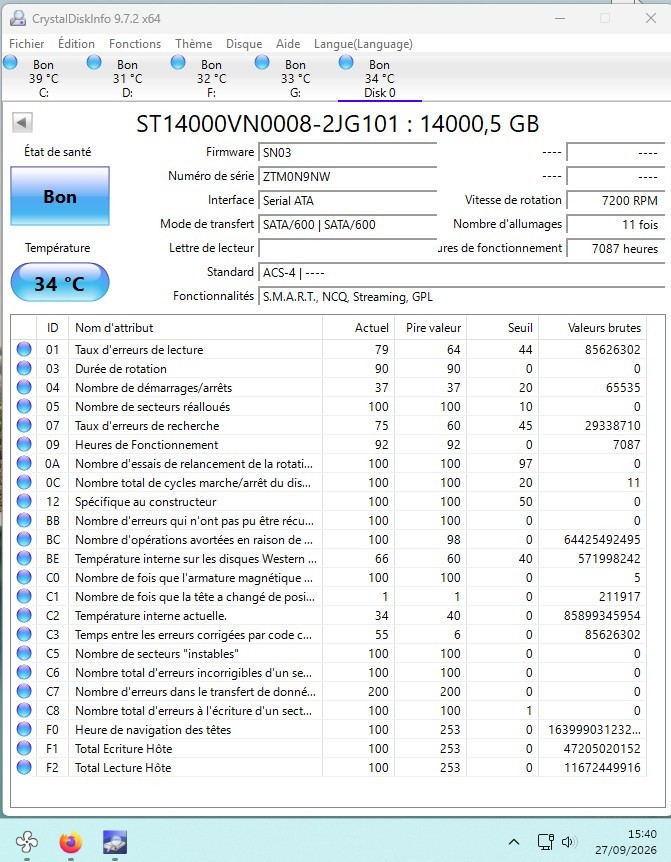Click status icon for attribute BB
This screenshot has width=671, height=862.
point(24,520)
